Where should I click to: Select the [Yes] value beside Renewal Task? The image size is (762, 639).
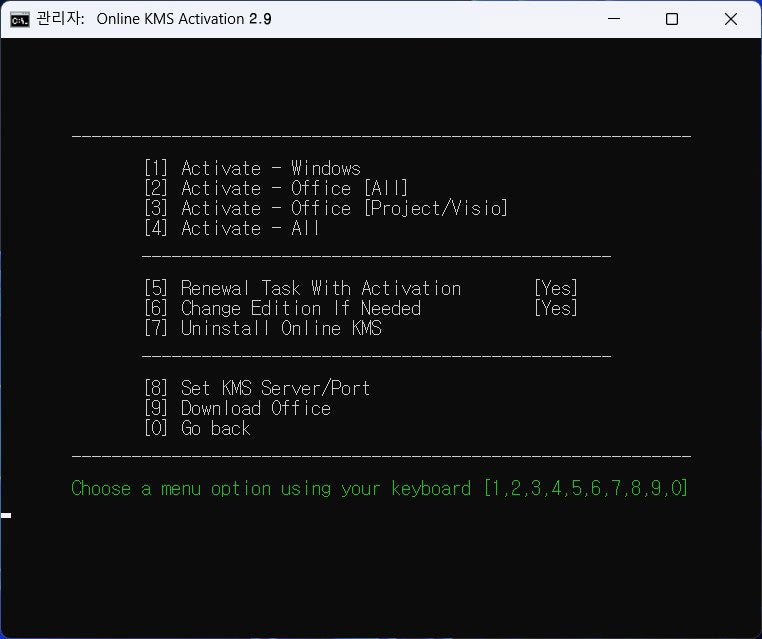[556, 288]
